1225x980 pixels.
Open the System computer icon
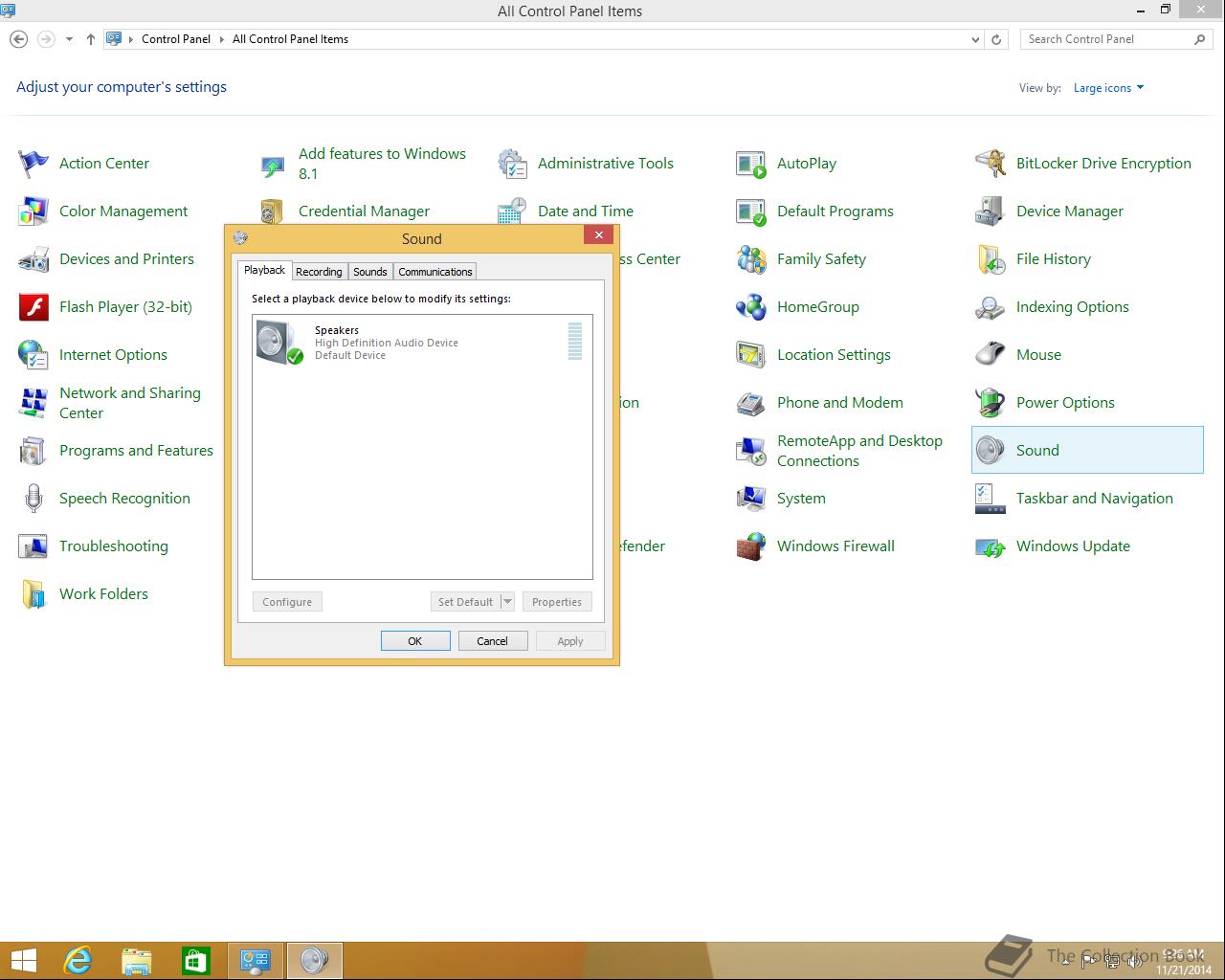pyautogui.click(x=751, y=499)
